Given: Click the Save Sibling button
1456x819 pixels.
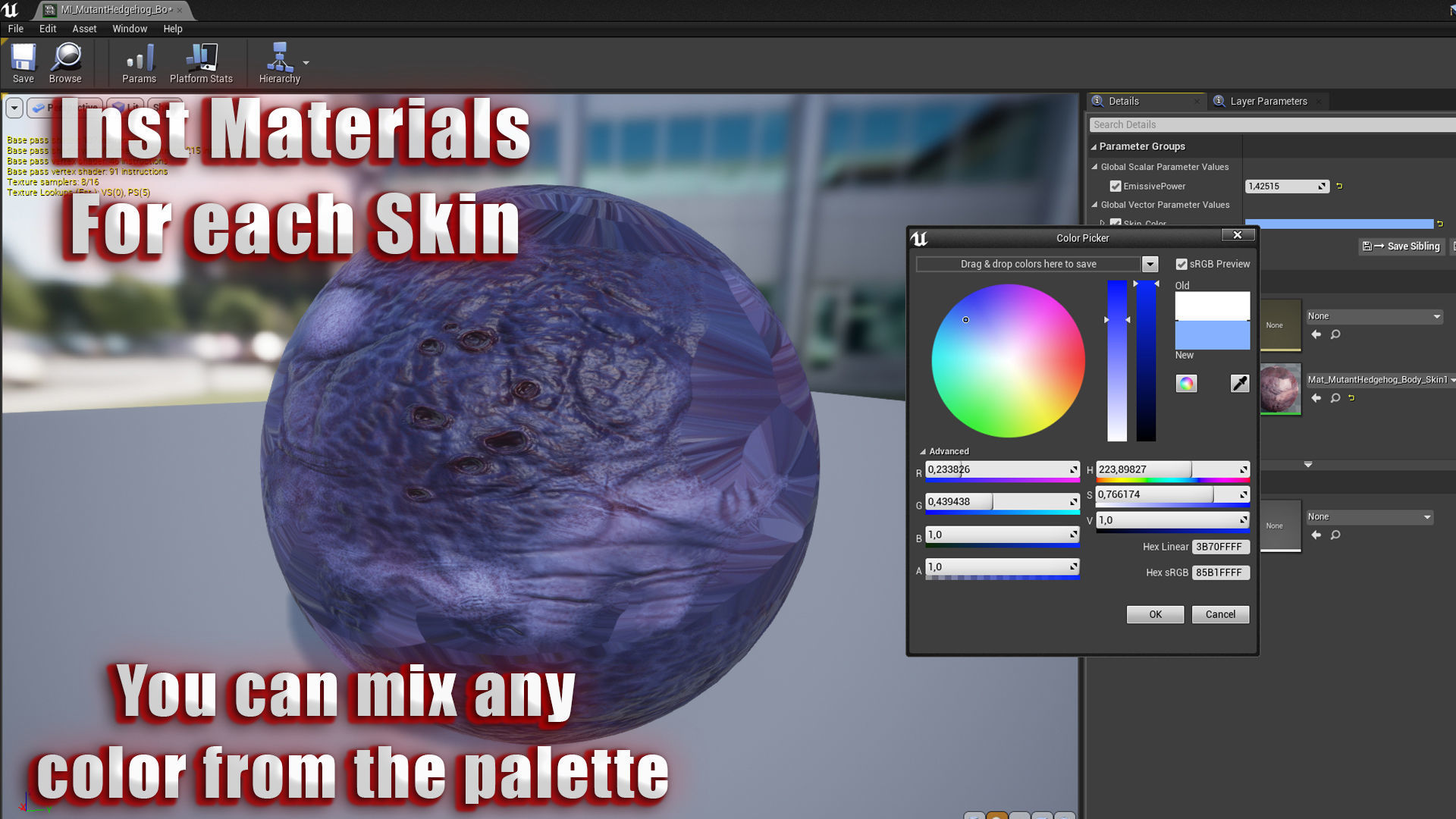Looking at the screenshot, I should coord(1401,246).
